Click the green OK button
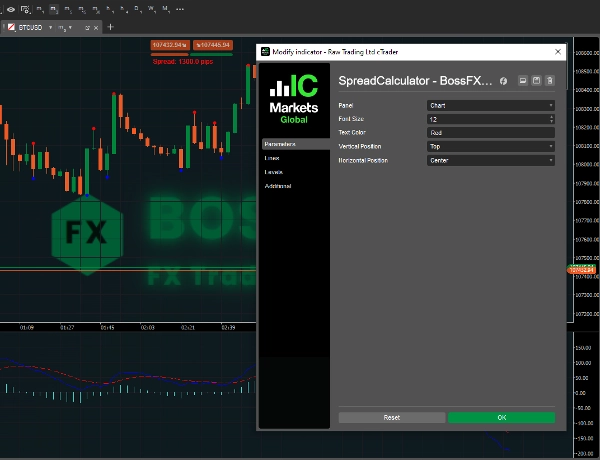This screenshot has height=460, width=600. pos(502,418)
